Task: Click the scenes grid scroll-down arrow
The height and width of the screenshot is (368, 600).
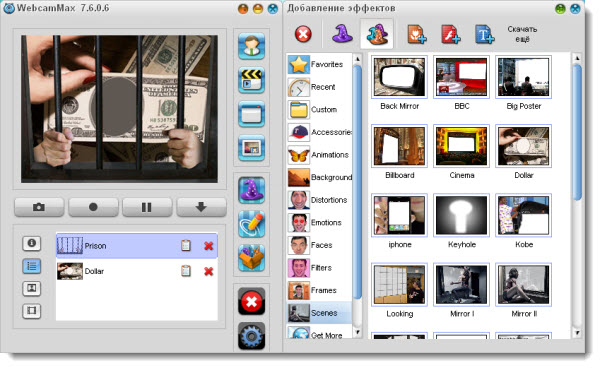Action: click(x=577, y=333)
